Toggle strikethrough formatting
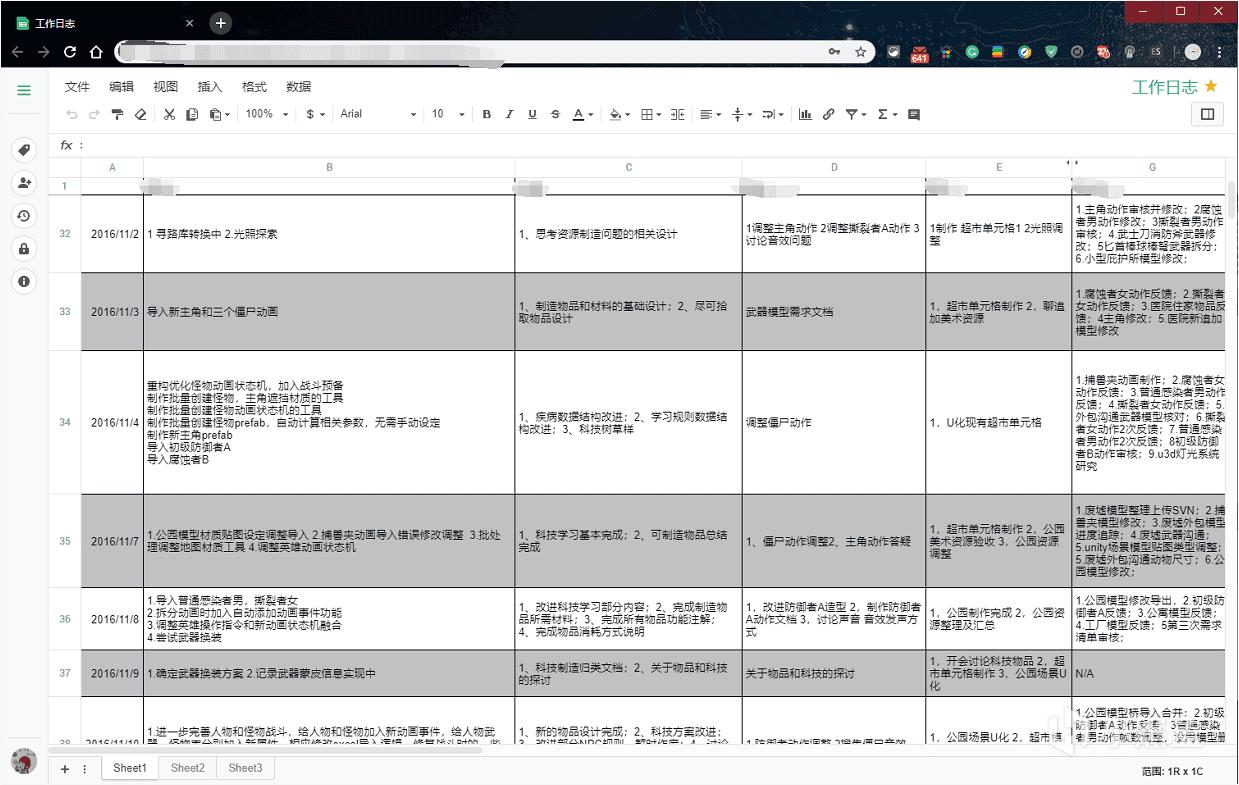Image resolution: width=1239 pixels, height=785 pixels. pos(555,114)
